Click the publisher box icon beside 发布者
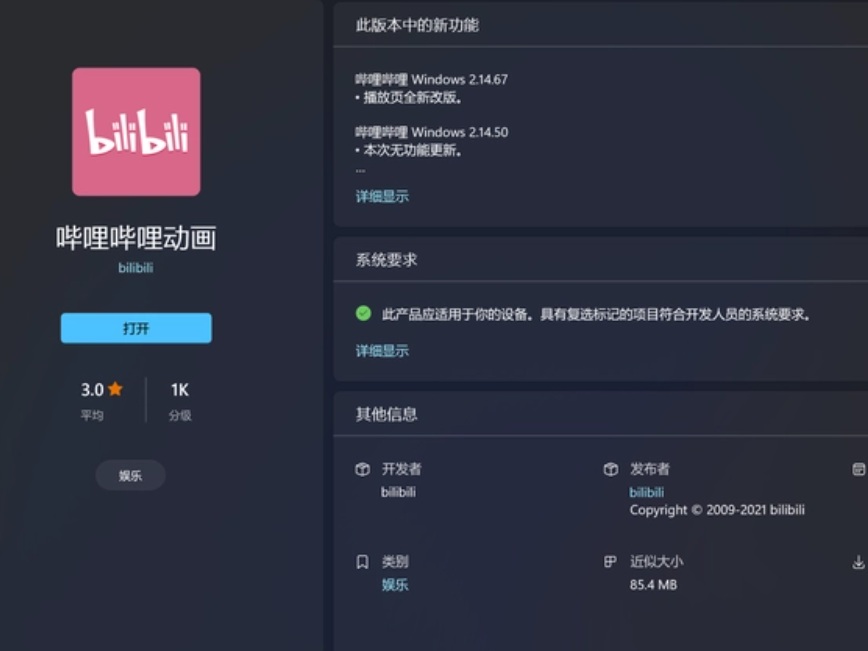868x651 pixels. (611, 469)
